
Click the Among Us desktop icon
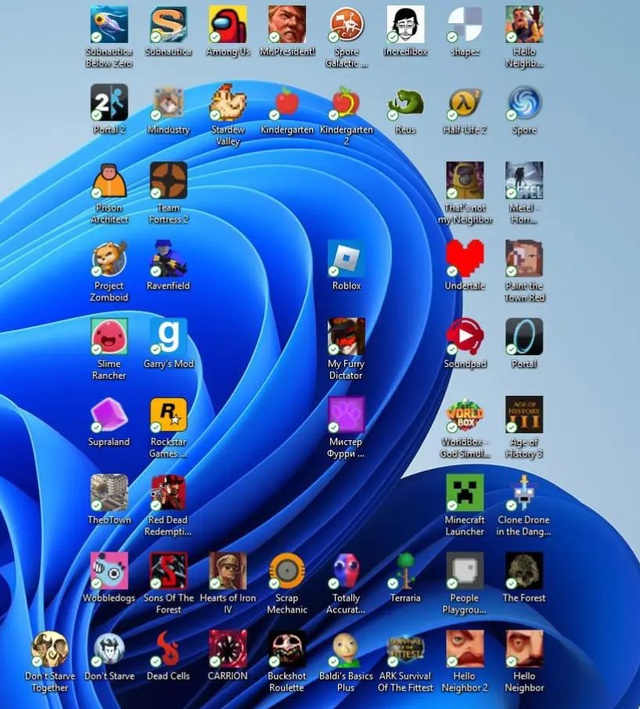(228, 24)
